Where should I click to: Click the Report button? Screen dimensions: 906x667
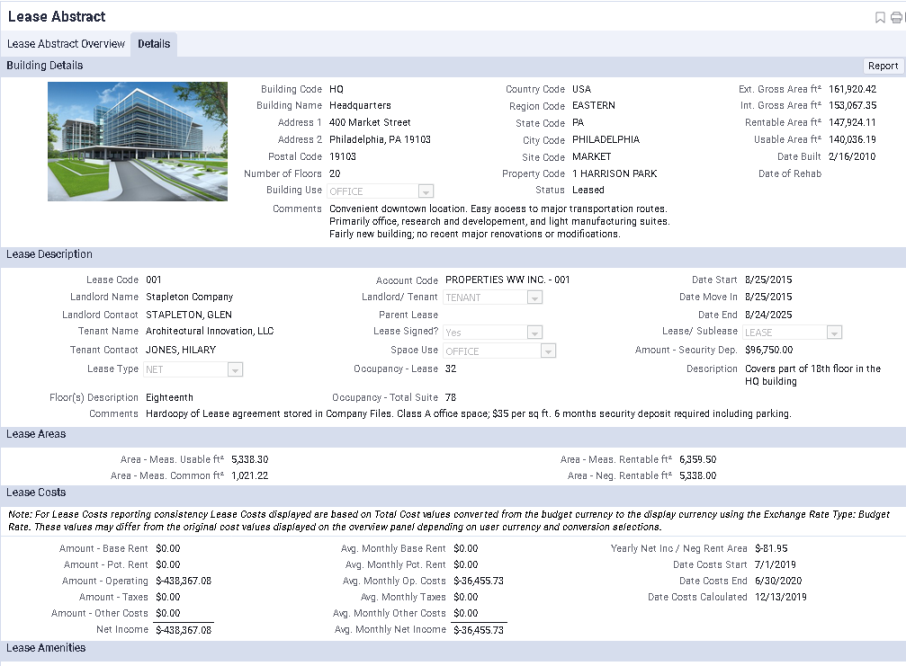[x=884, y=65]
